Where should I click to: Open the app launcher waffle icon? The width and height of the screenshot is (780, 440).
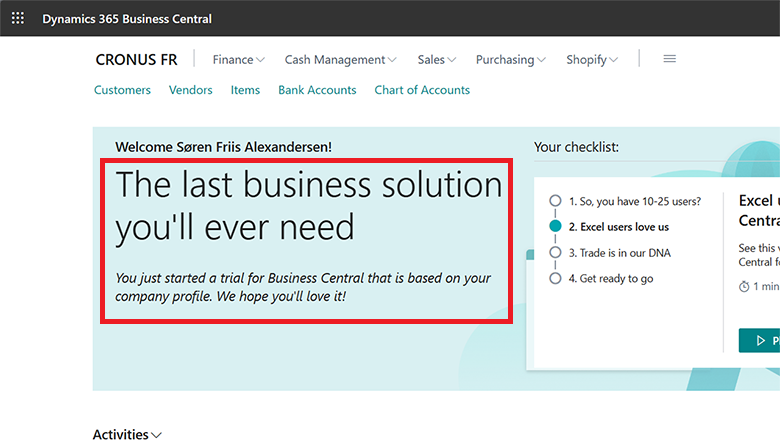click(18, 18)
